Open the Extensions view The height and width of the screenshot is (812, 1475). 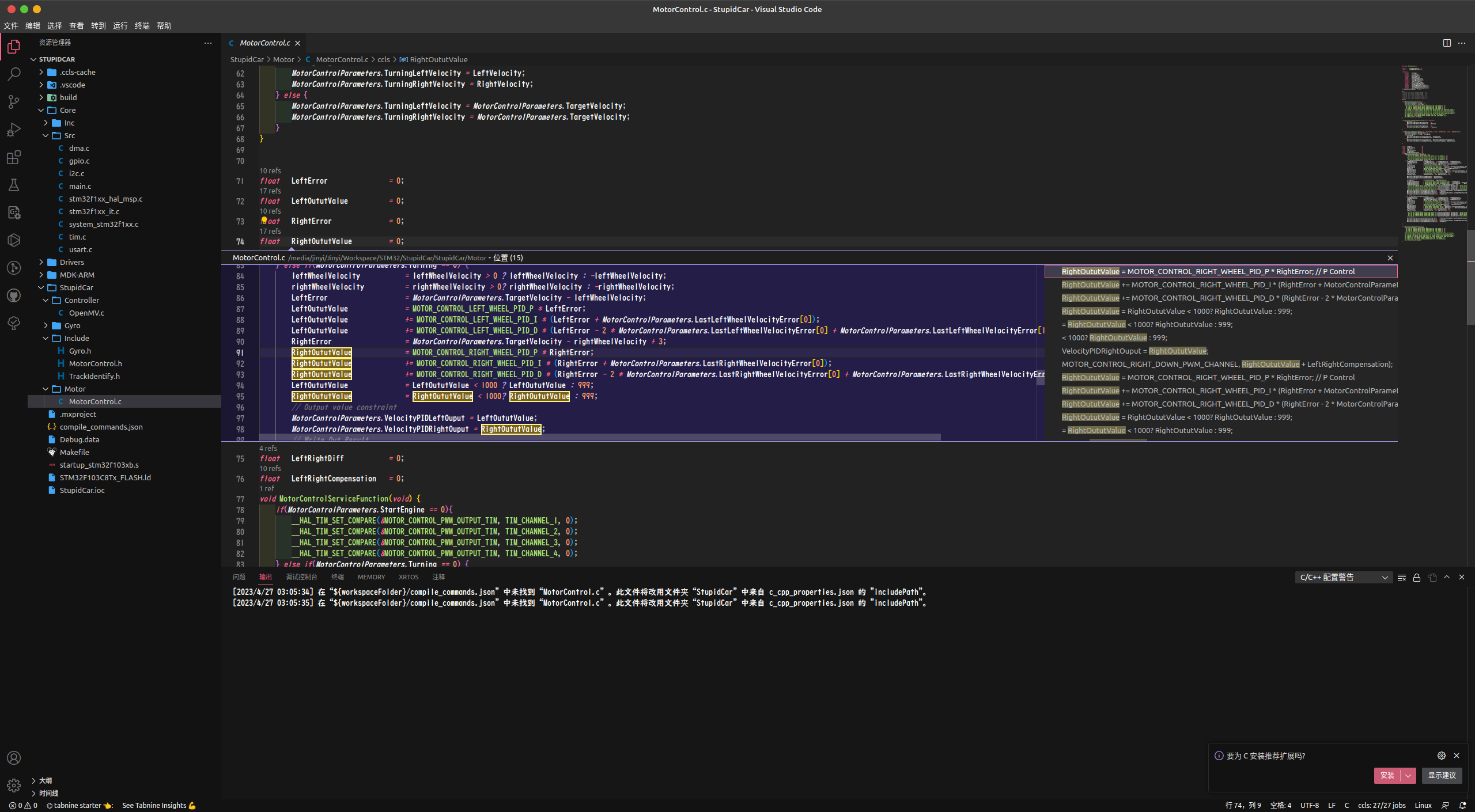click(x=14, y=157)
